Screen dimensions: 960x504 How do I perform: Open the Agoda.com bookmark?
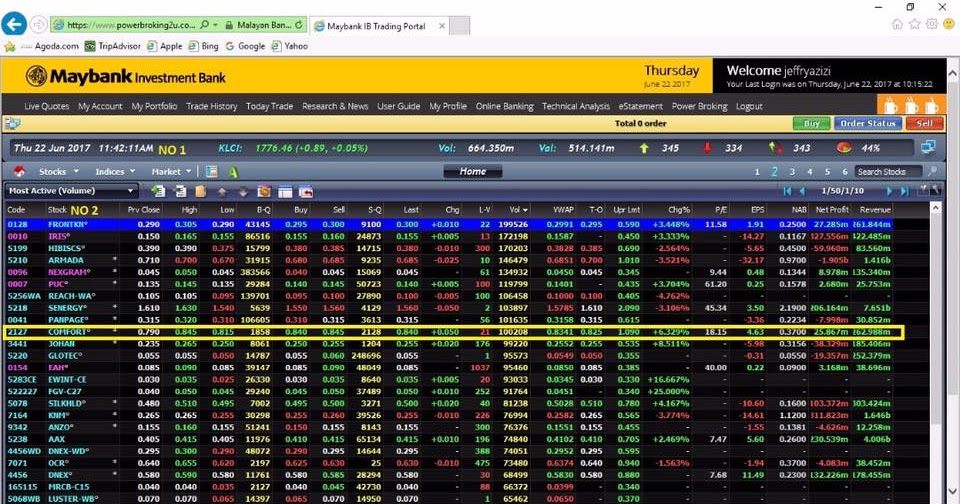tap(50, 46)
